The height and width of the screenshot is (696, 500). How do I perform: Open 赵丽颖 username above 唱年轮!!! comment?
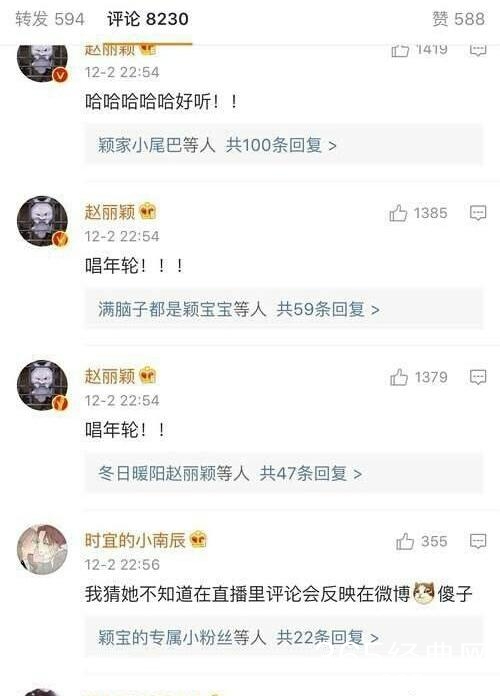point(110,212)
